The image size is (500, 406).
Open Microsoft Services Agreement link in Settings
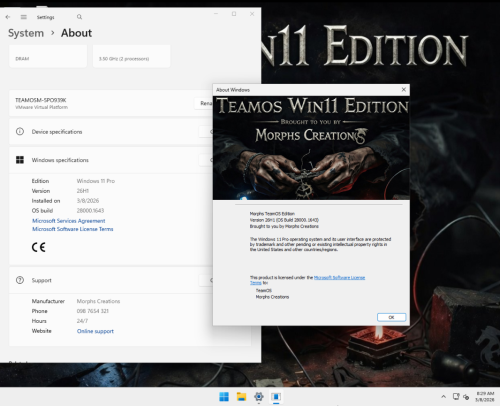pyautogui.click(x=69, y=221)
